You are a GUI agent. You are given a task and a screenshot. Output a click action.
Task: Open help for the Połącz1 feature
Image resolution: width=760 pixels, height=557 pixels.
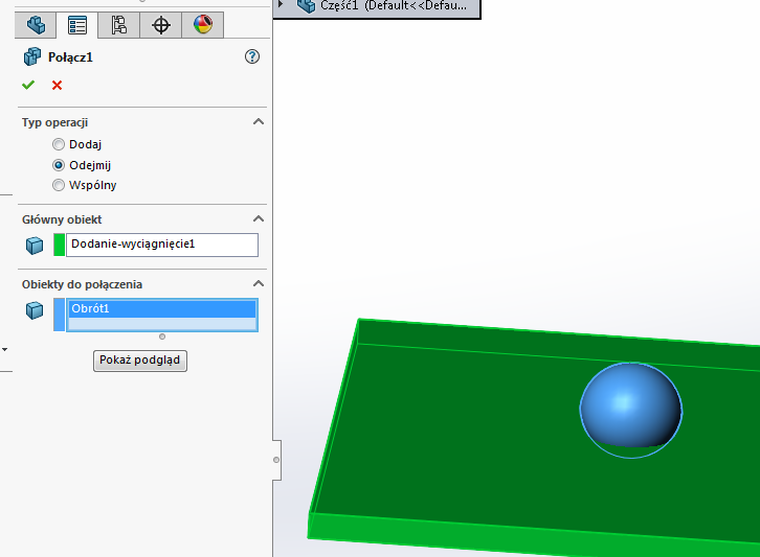pos(252,57)
